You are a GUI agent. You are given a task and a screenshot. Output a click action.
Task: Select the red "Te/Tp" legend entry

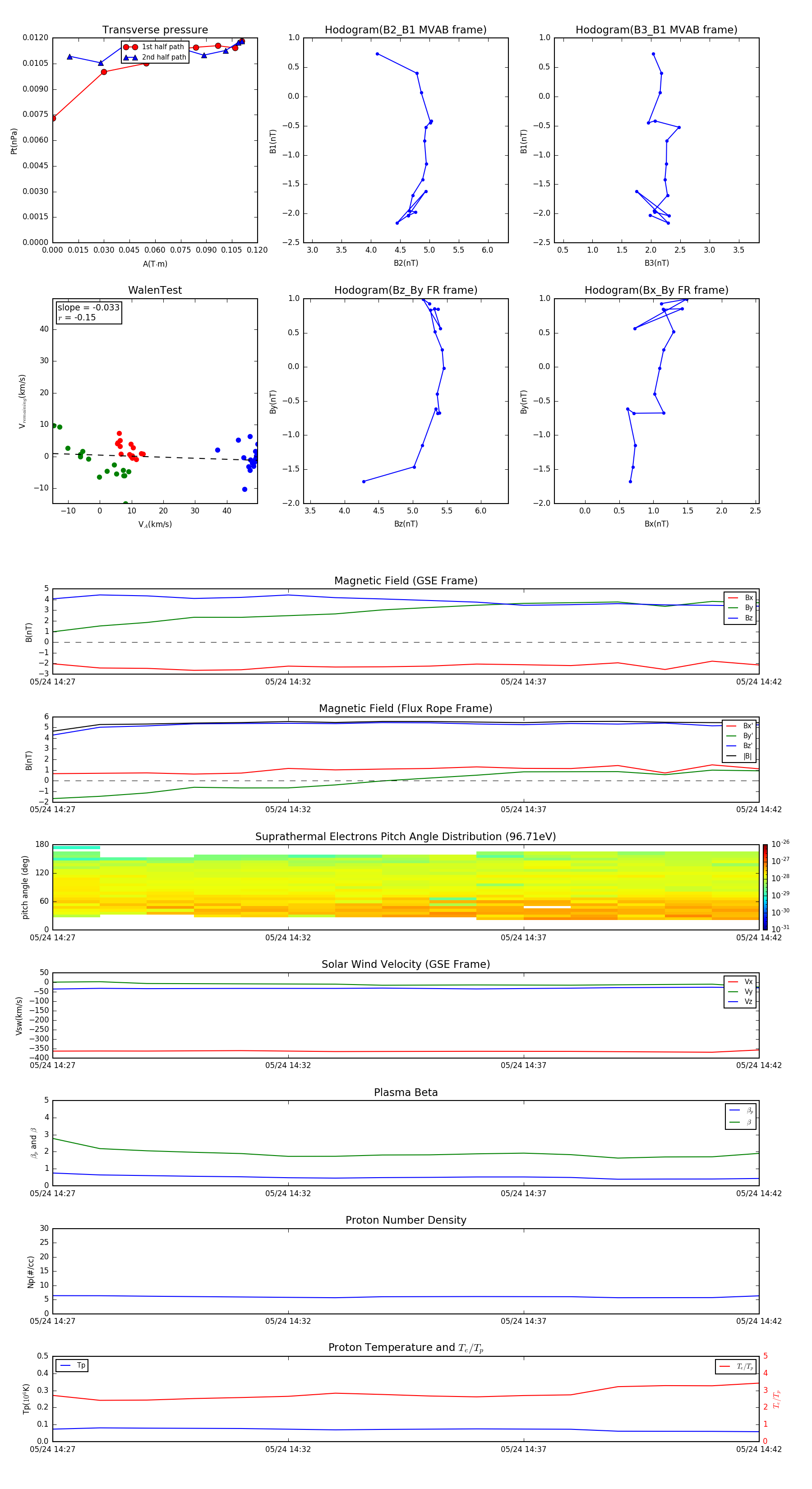[x=736, y=1366]
